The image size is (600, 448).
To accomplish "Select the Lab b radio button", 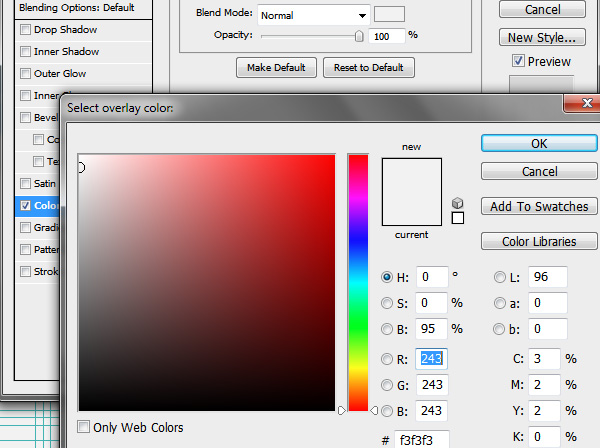I will 499,329.
